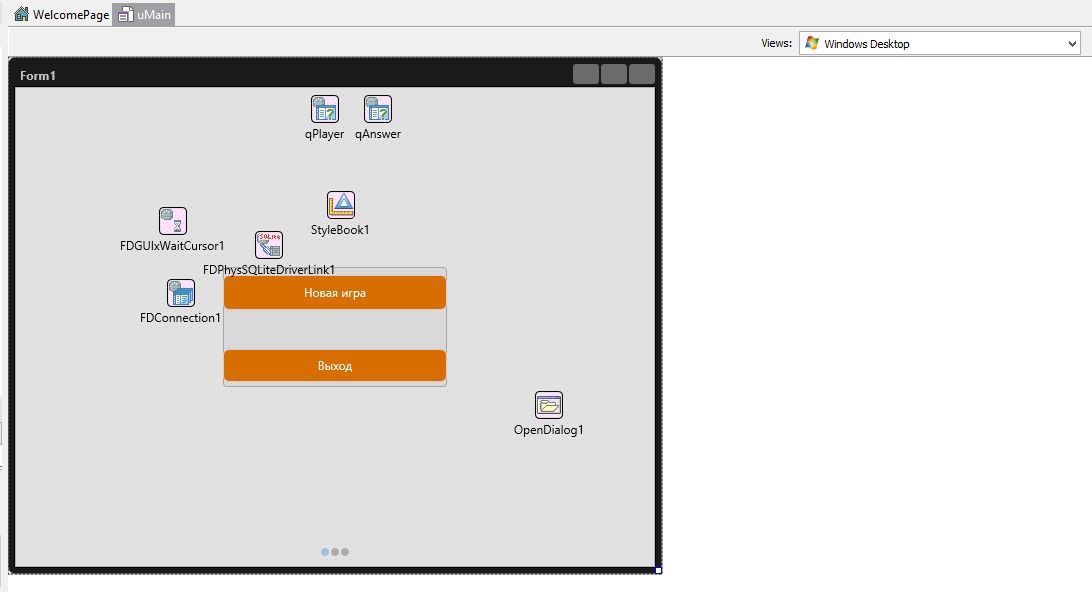Image resolution: width=1092 pixels, height=592 pixels.
Task: Click the form's bottom-right resize handle
Action: pyautogui.click(x=658, y=569)
